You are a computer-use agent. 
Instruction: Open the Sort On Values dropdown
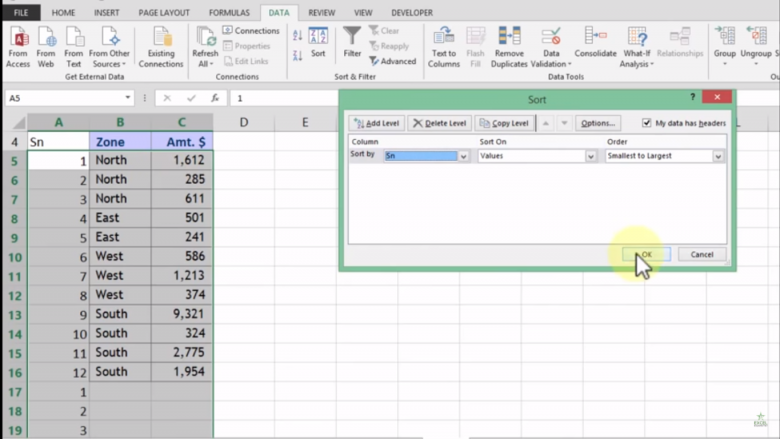pyautogui.click(x=590, y=156)
